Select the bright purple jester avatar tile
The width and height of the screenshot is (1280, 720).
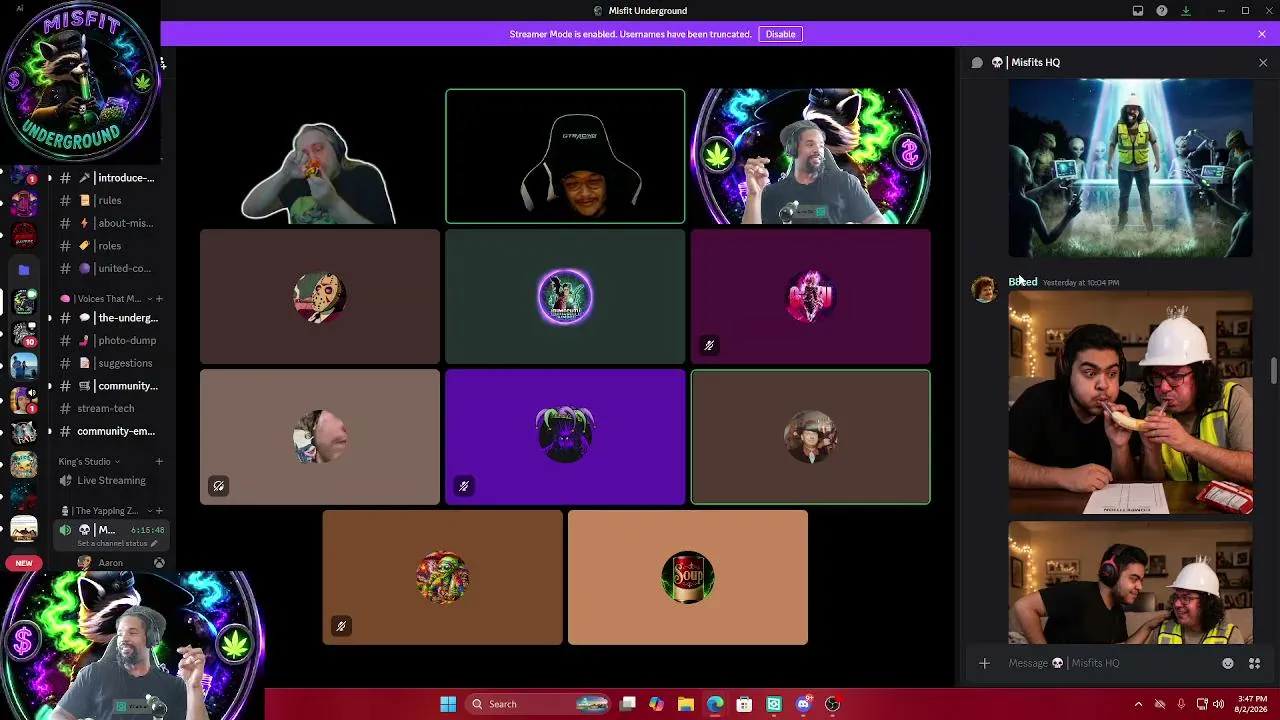(565, 437)
